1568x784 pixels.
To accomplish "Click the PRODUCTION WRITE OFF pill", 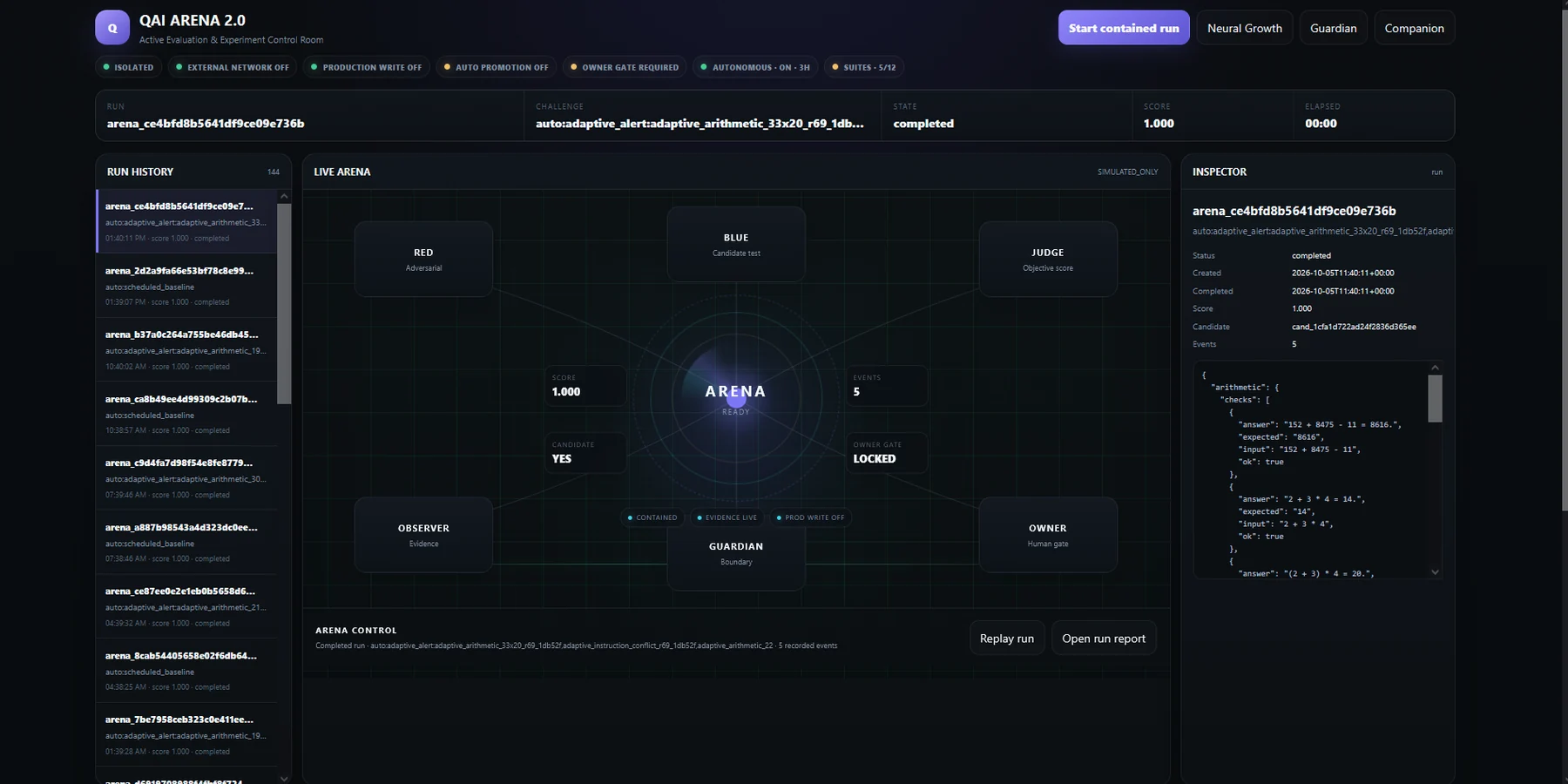I will [x=366, y=67].
